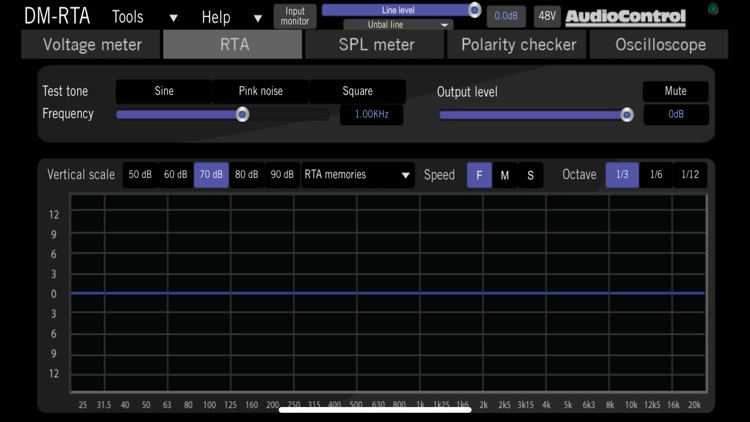Select the Pink noise test tone
Image resolution: width=750 pixels, height=422 pixels.
pos(261,91)
